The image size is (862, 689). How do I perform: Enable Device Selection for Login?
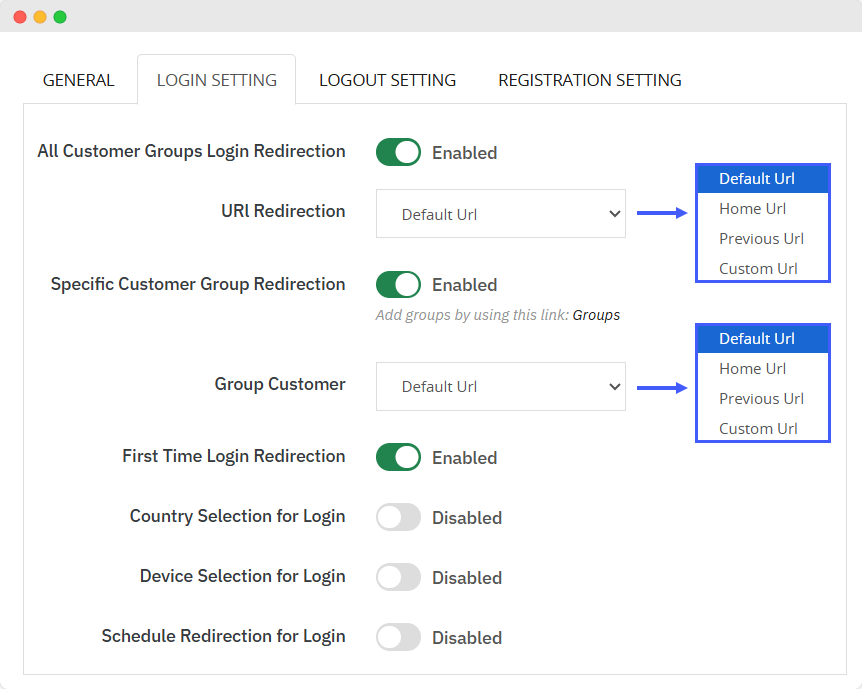[398, 577]
